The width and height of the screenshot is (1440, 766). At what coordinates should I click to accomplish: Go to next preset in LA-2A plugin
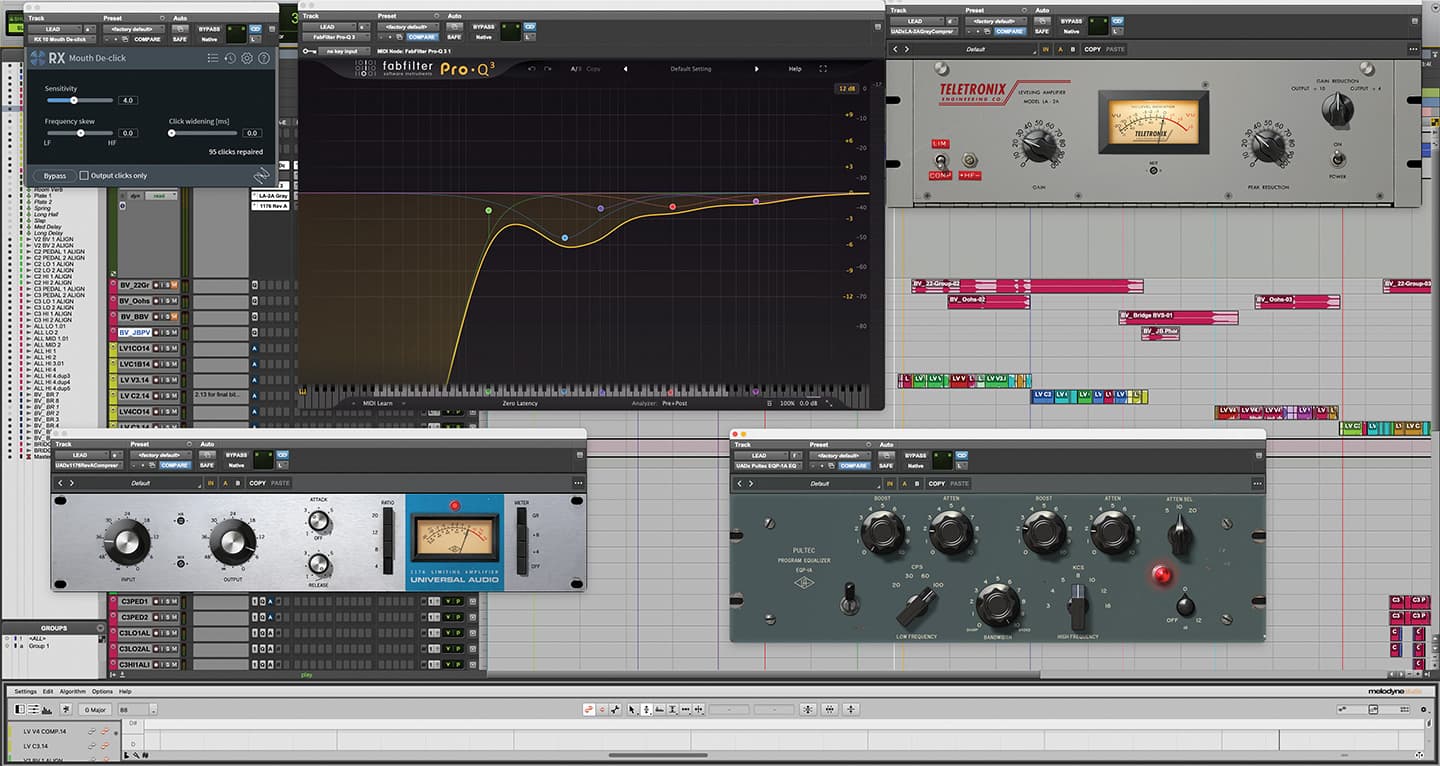pyautogui.click(x=907, y=49)
